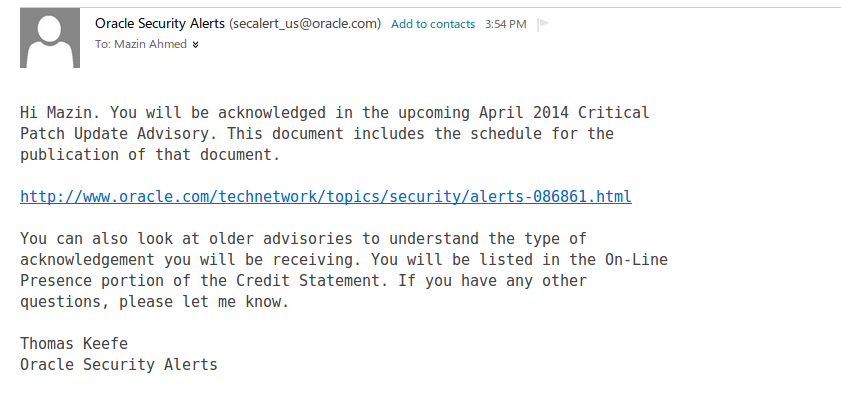The height and width of the screenshot is (415, 841).
Task: Click the 'older advisories' sentence line
Action: [x=303, y=239]
